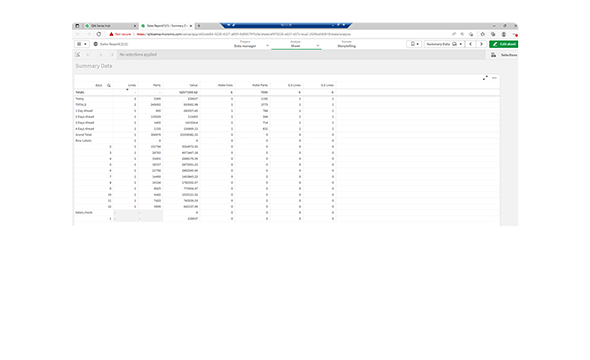
Task: Go to the previous sheet arrow
Action: pyautogui.click(x=470, y=44)
